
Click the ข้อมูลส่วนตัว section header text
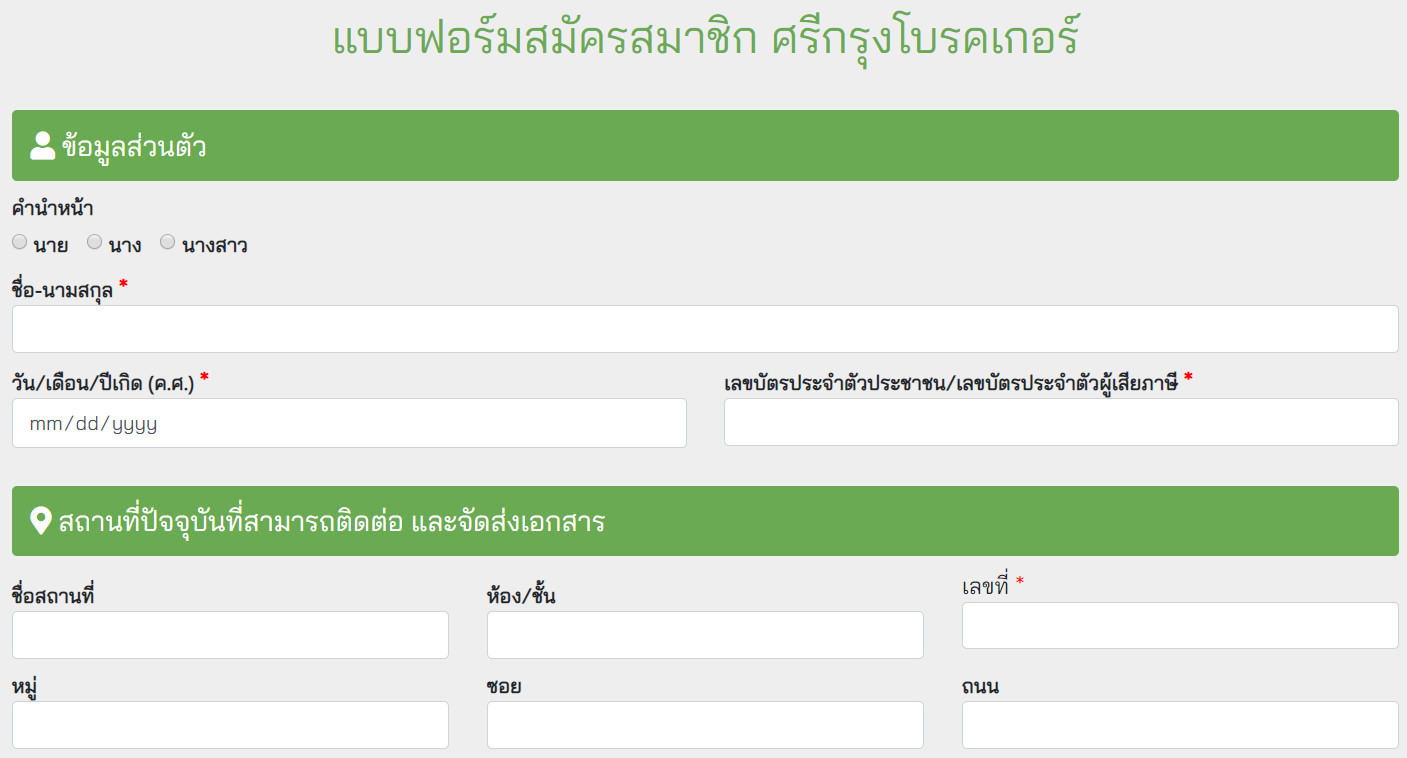click(134, 147)
